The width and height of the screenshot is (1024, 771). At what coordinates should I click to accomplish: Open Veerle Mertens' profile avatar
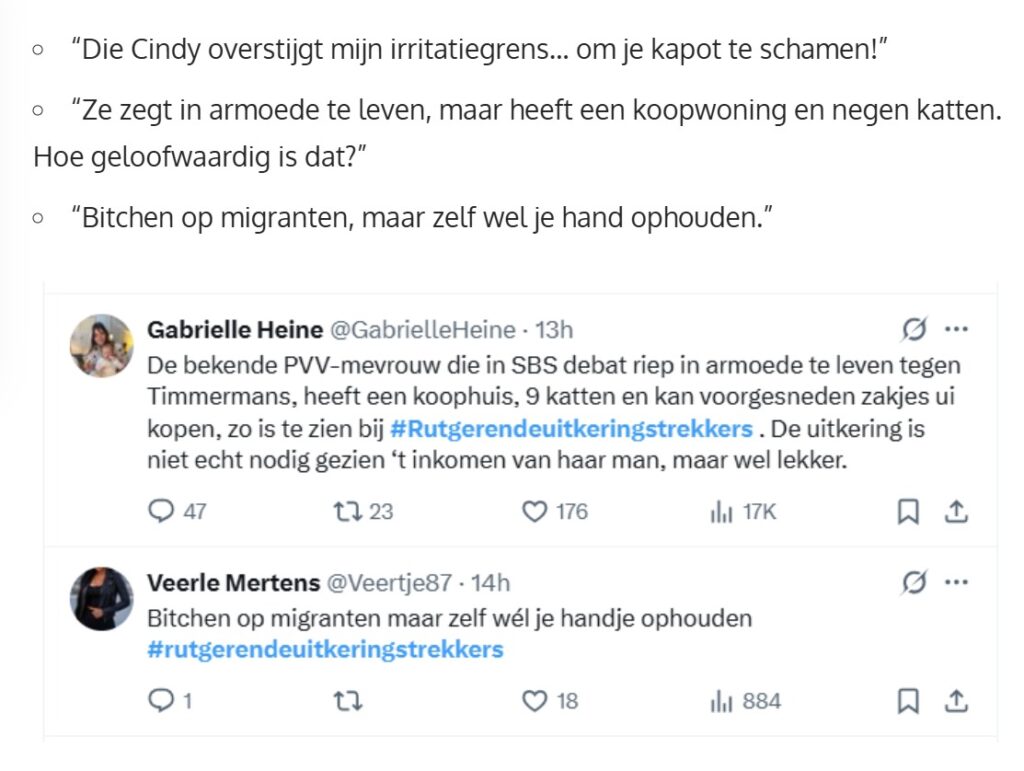tap(101, 599)
